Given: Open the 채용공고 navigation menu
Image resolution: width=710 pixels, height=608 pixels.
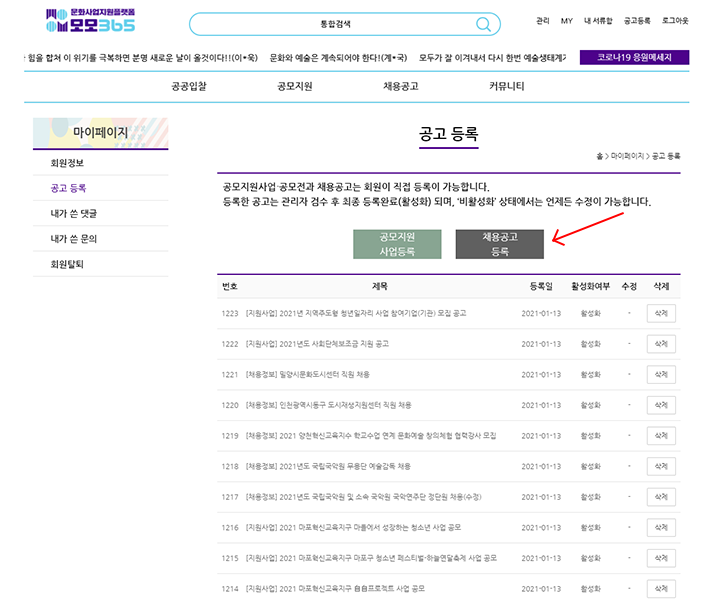Looking at the screenshot, I should (x=401, y=87).
